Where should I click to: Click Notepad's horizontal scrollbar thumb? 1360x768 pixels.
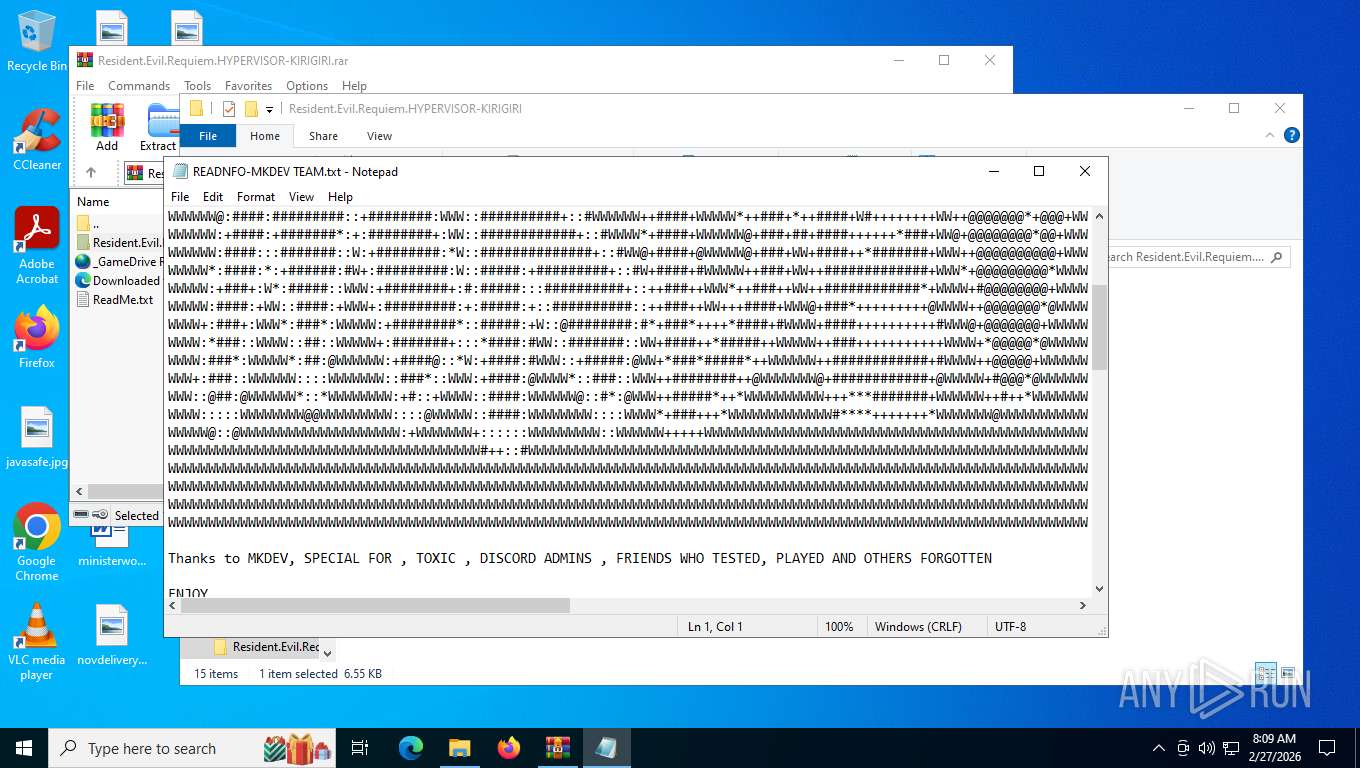click(x=375, y=605)
